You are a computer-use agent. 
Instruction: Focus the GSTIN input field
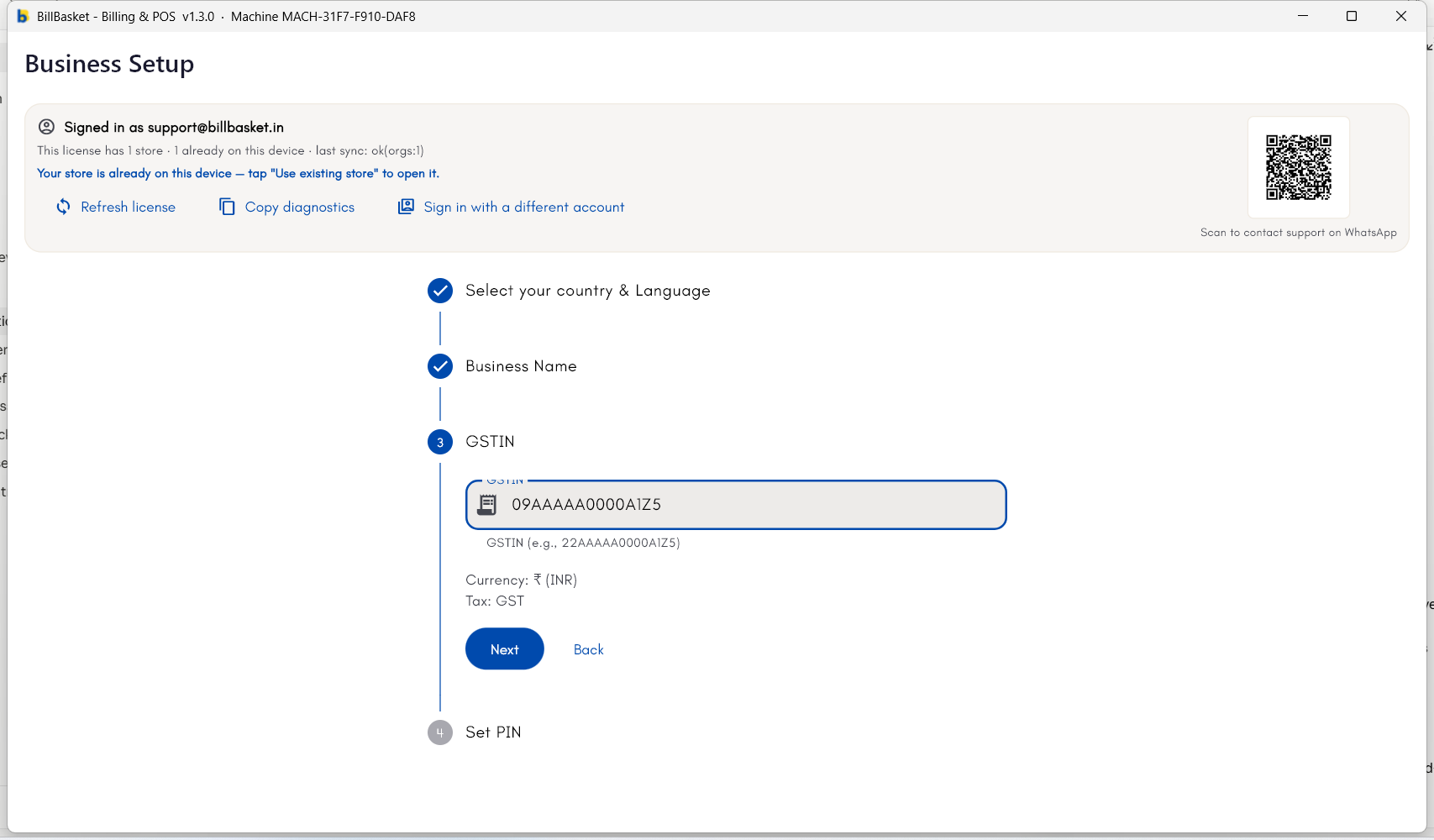coord(736,505)
